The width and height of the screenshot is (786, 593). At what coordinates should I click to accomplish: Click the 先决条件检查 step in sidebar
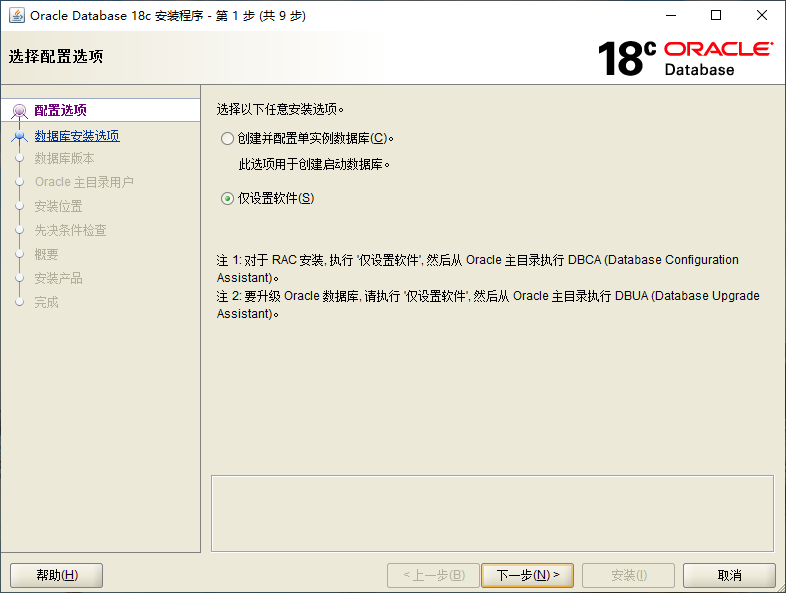tap(70, 230)
